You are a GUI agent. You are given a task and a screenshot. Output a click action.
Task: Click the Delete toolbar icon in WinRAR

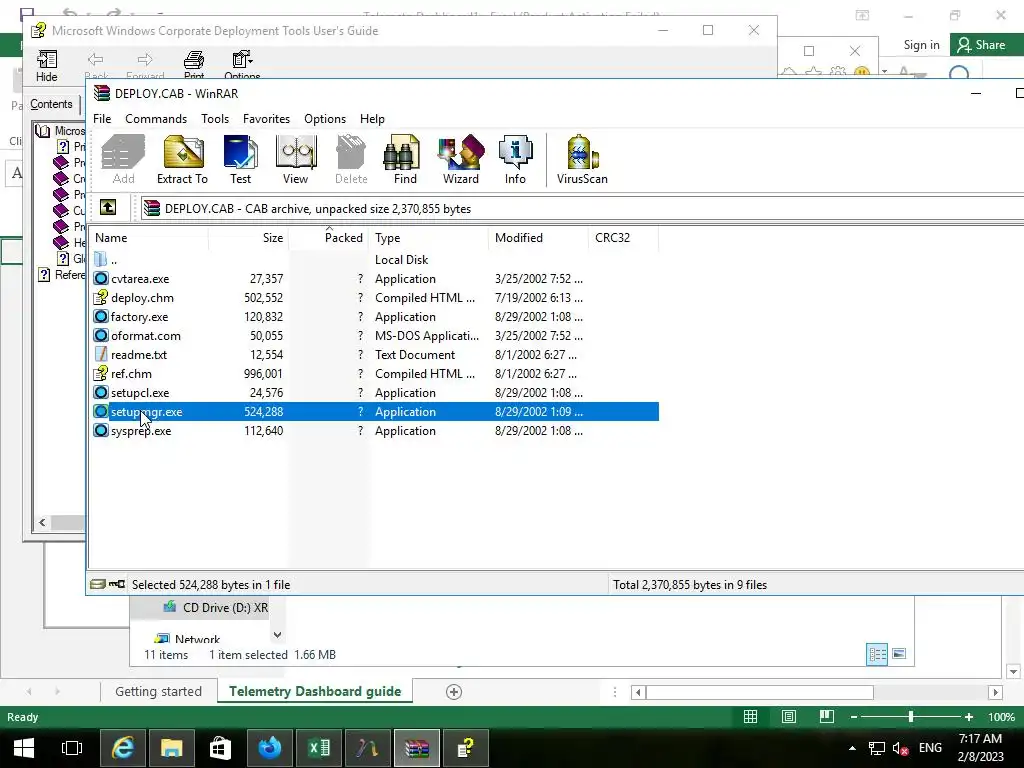click(351, 159)
